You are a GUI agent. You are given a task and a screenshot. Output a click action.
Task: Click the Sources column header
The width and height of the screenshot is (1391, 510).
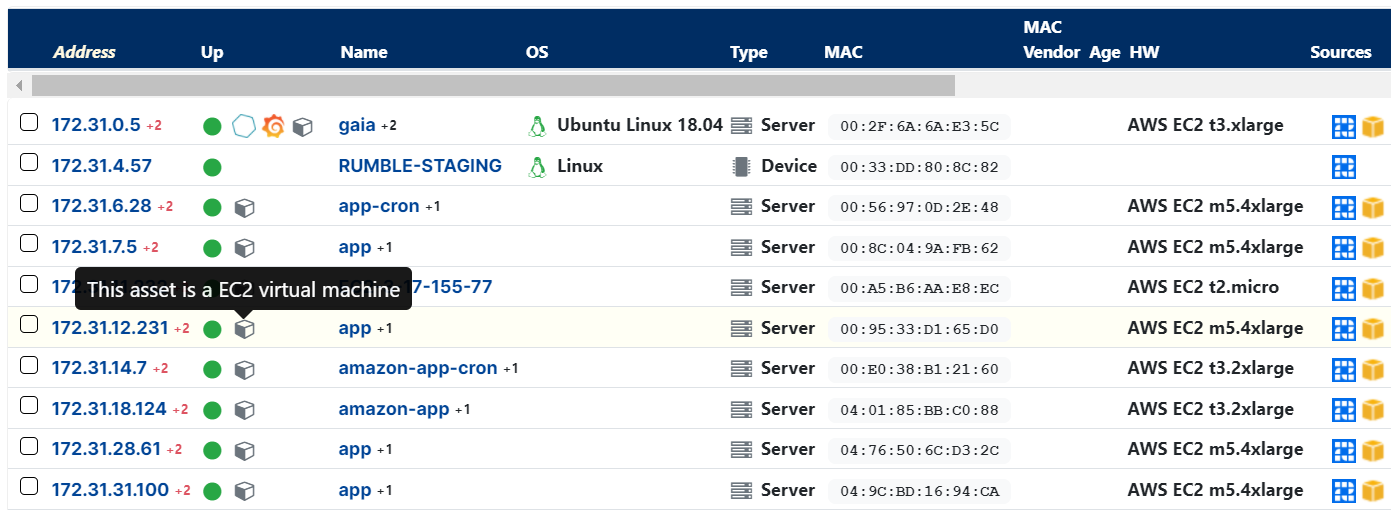tap(1341, 52)
